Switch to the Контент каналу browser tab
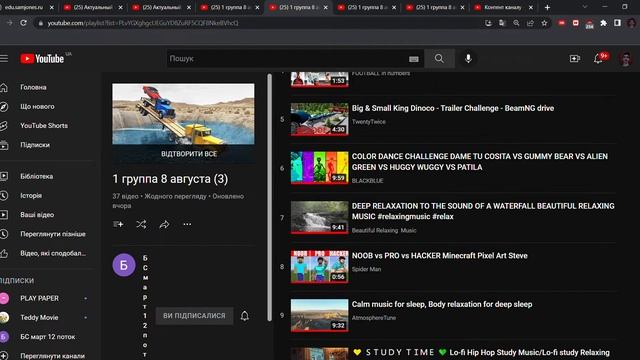 click(503, 7)
